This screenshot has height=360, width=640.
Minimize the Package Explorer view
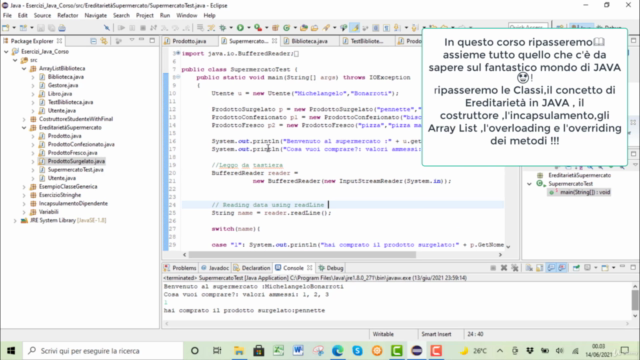[x=142, y=40]
